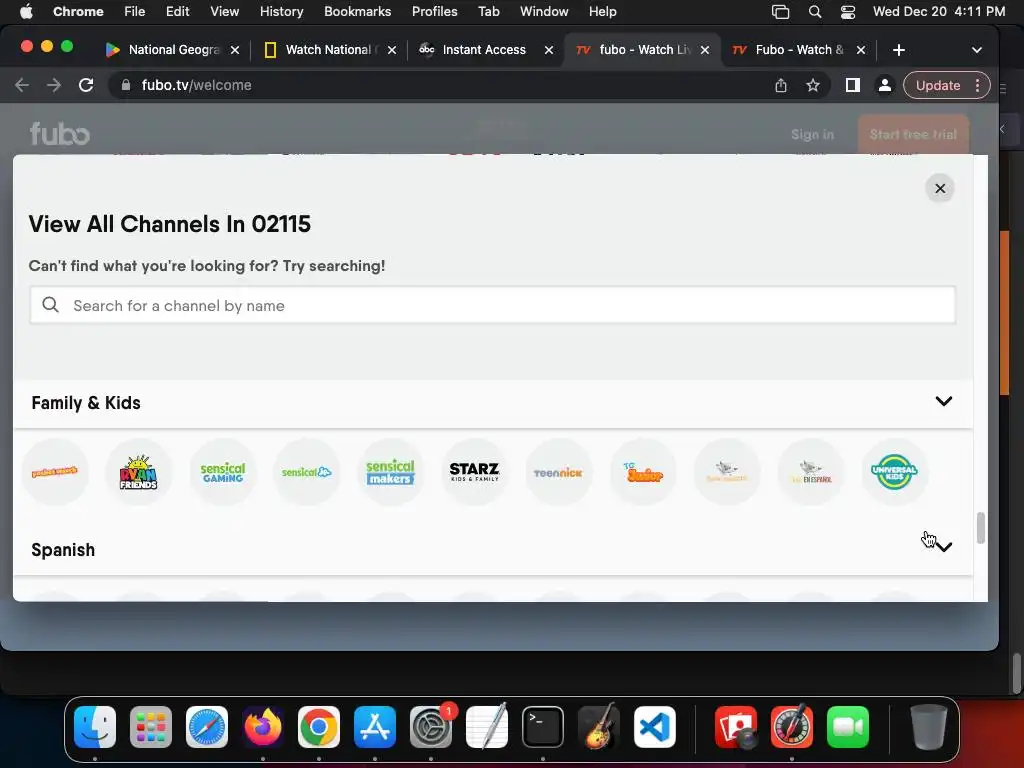Open the Window menu
This screenshot has width=1024, height=768.
[544, 11]
